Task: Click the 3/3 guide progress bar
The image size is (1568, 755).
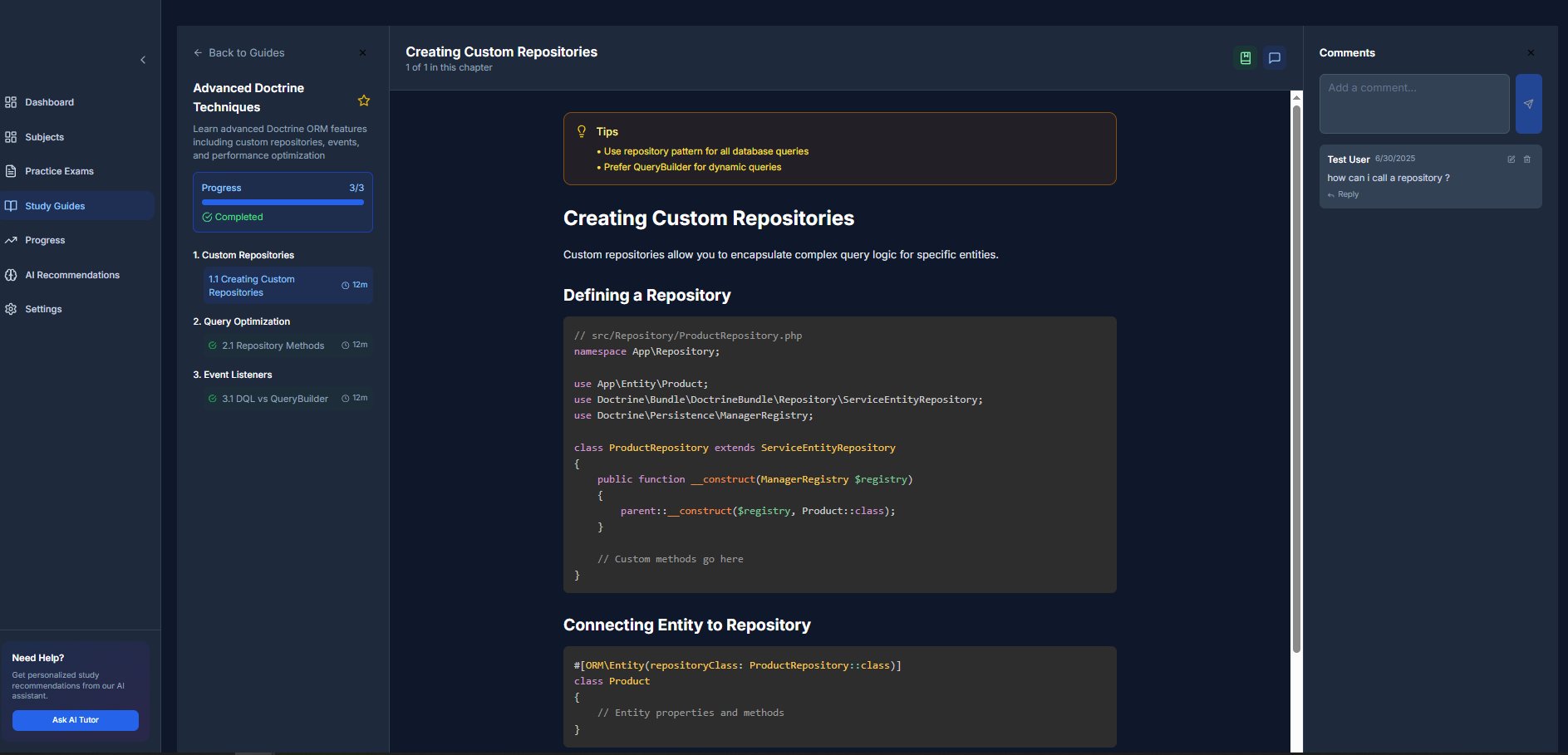Action: tap(283, 202)
